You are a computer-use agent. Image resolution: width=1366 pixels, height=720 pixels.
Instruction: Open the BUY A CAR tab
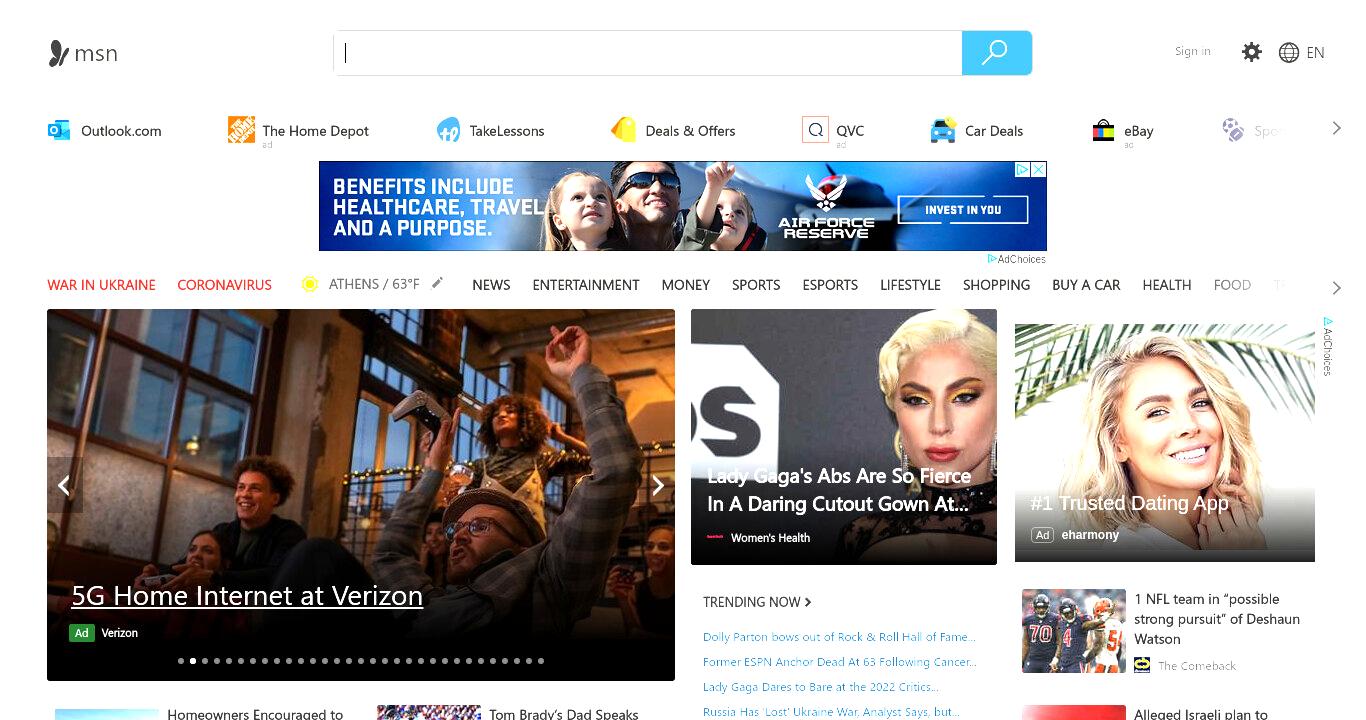[1086, 285]
